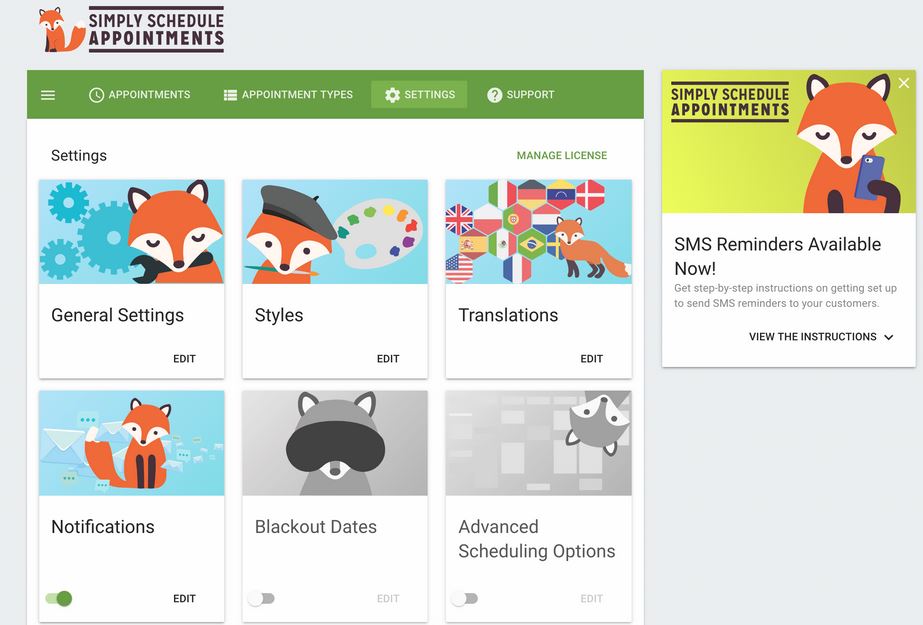Close the SMS Reminders promo card
The image size is (923, 625).
click(x=904, y=84)
